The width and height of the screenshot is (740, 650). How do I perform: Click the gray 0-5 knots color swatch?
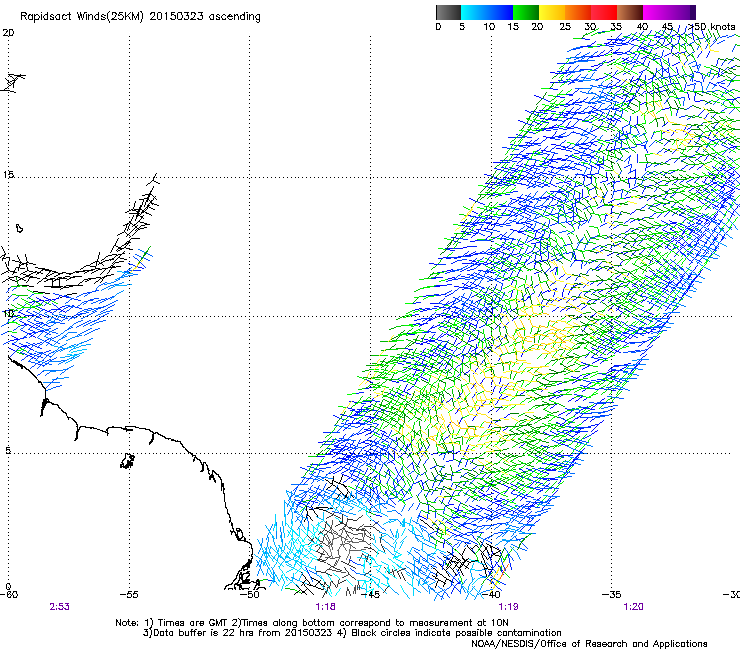coord(448,12)
